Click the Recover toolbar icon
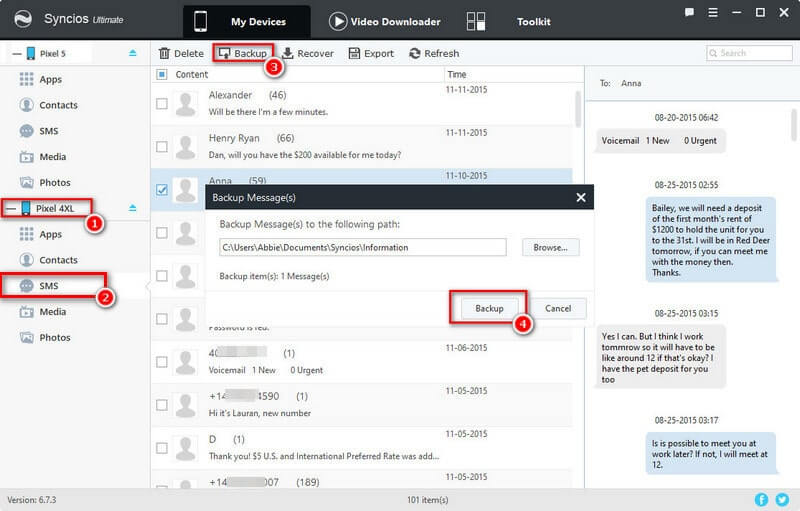 point(289,53)
